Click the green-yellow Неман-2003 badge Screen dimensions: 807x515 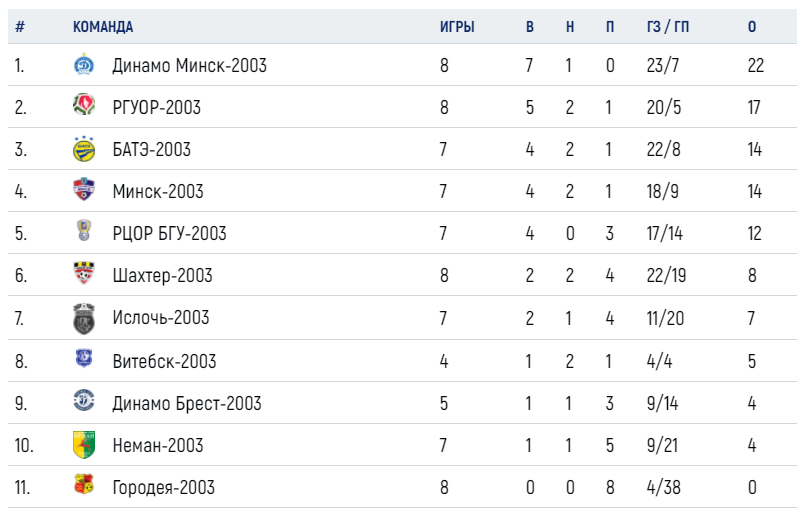(x=83, y=445)
